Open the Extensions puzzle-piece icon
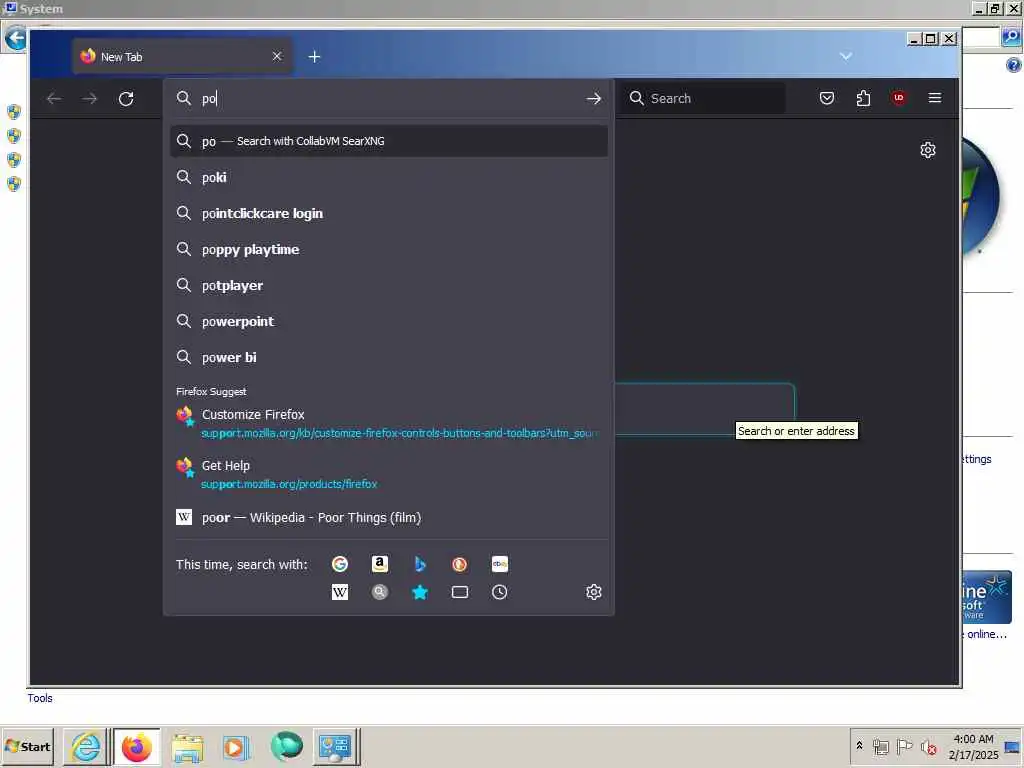 pyautogui.click(x=863, y=98)
